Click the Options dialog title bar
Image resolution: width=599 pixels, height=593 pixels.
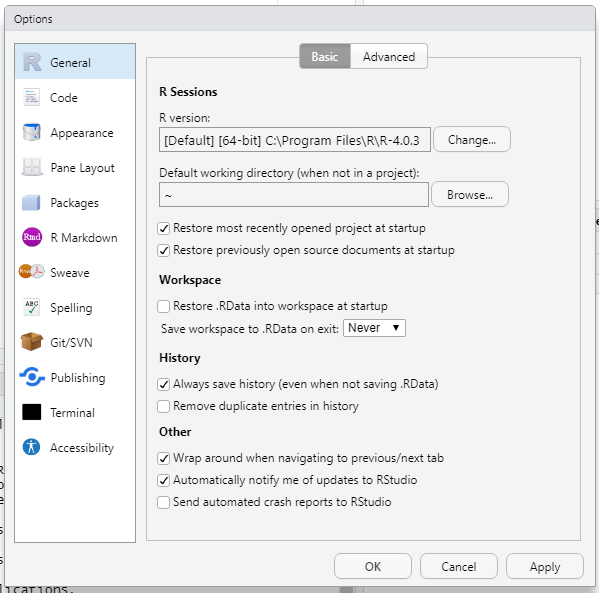[x=300, y=19]
